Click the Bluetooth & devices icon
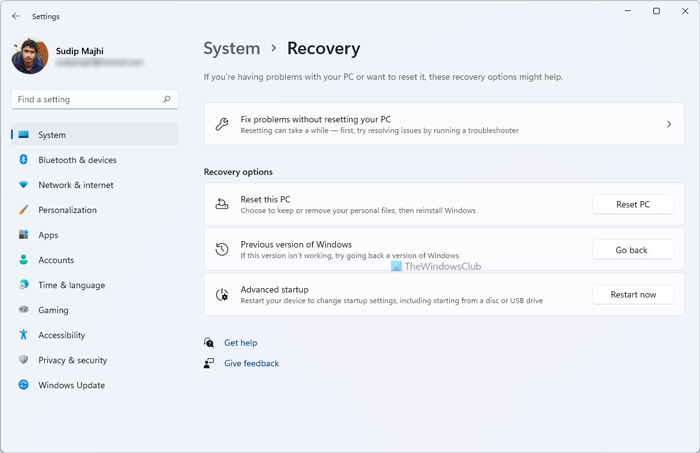Screen dimensions: 700x453 tap(23, 160)
